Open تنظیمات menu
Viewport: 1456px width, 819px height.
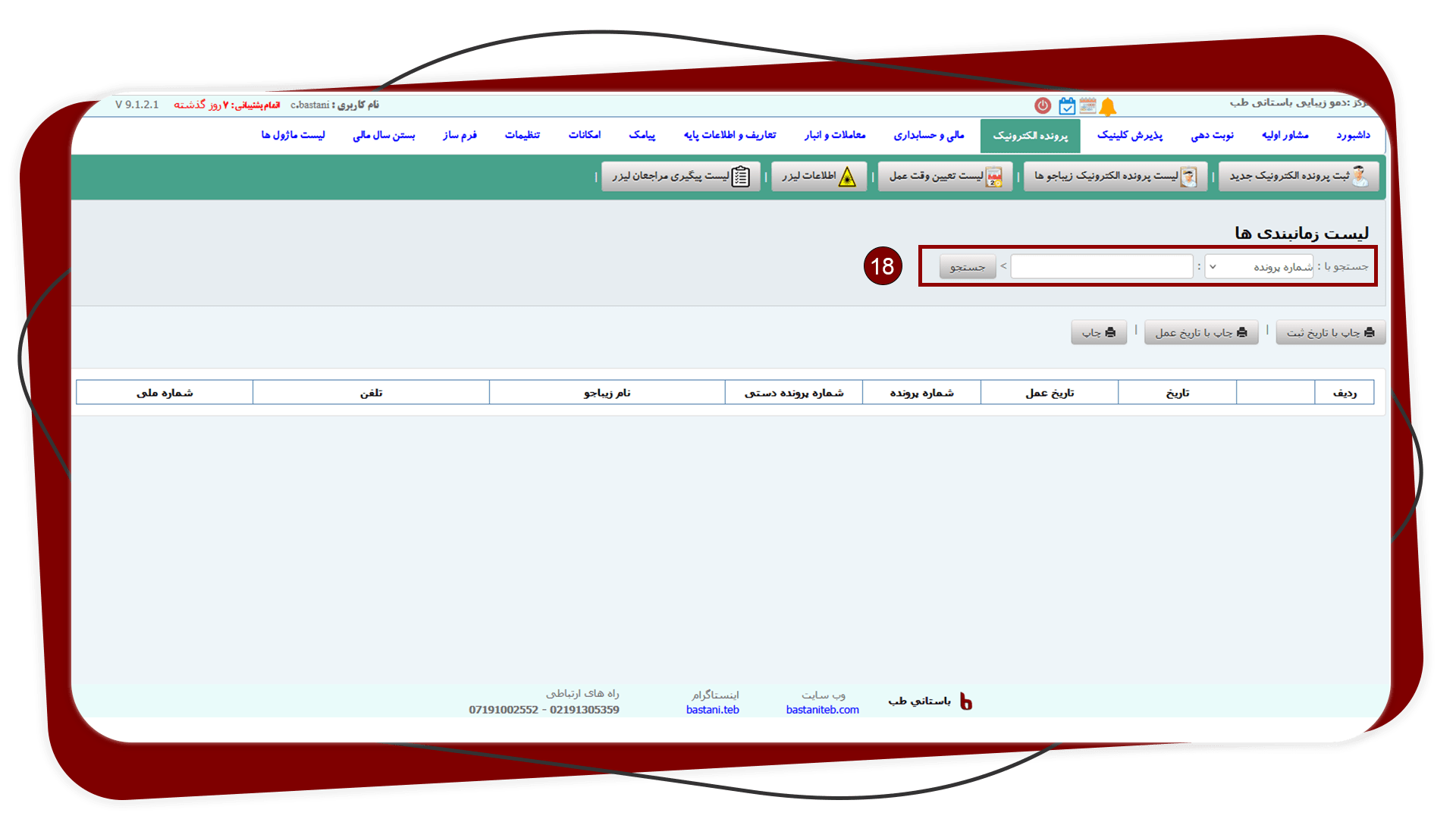(522, 135)
